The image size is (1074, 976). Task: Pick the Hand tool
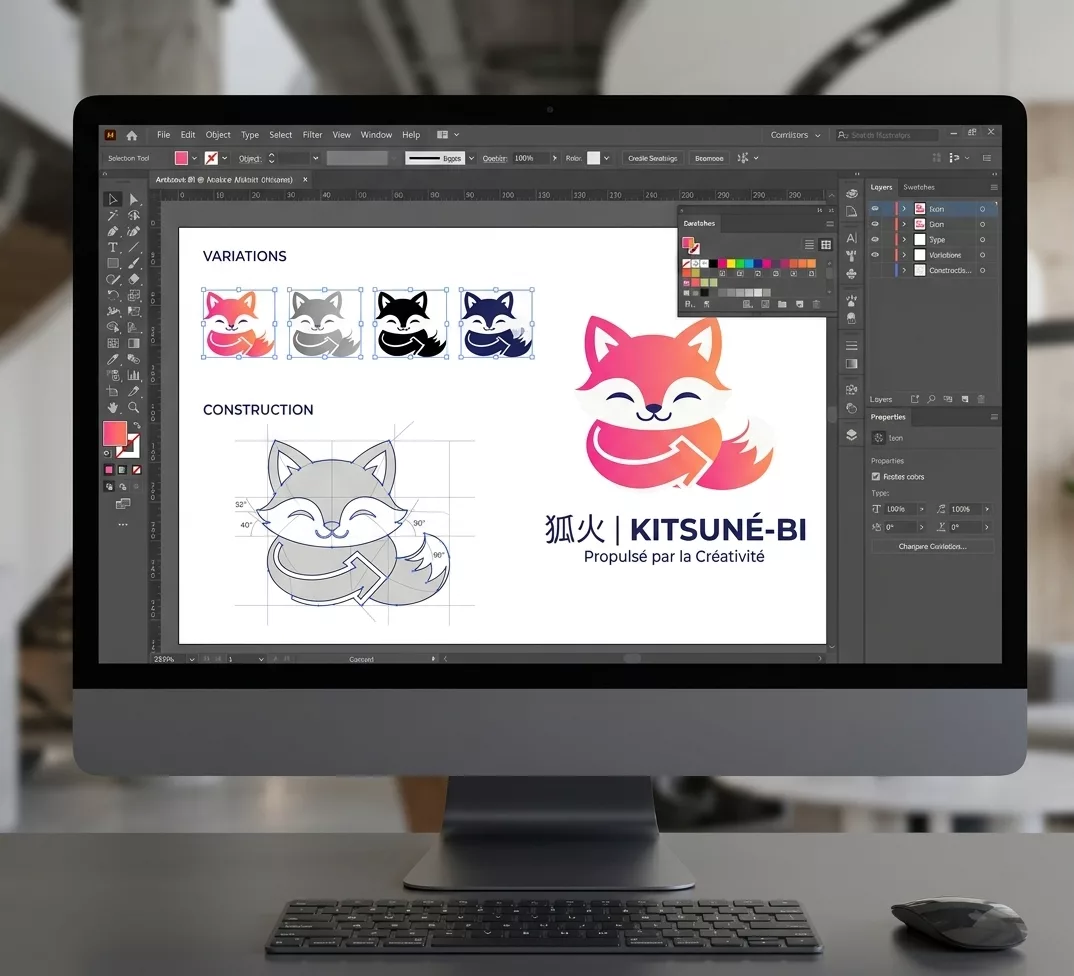pos(112,408)
